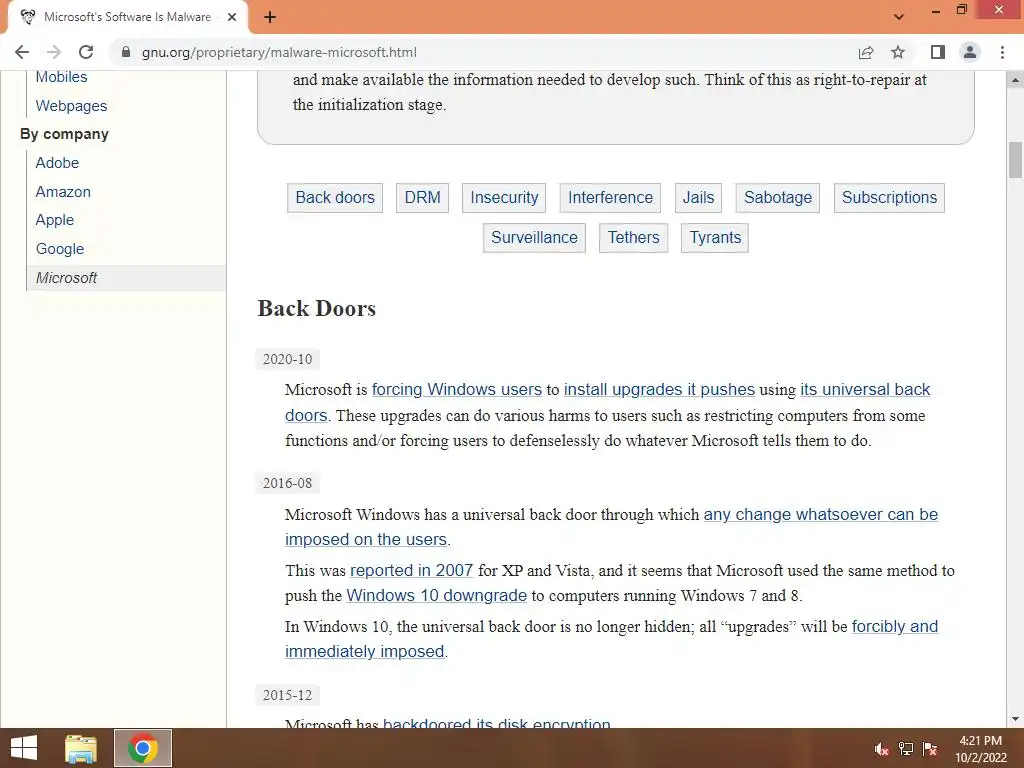
Task: Click the share page icon
Action: click(866, 52)
